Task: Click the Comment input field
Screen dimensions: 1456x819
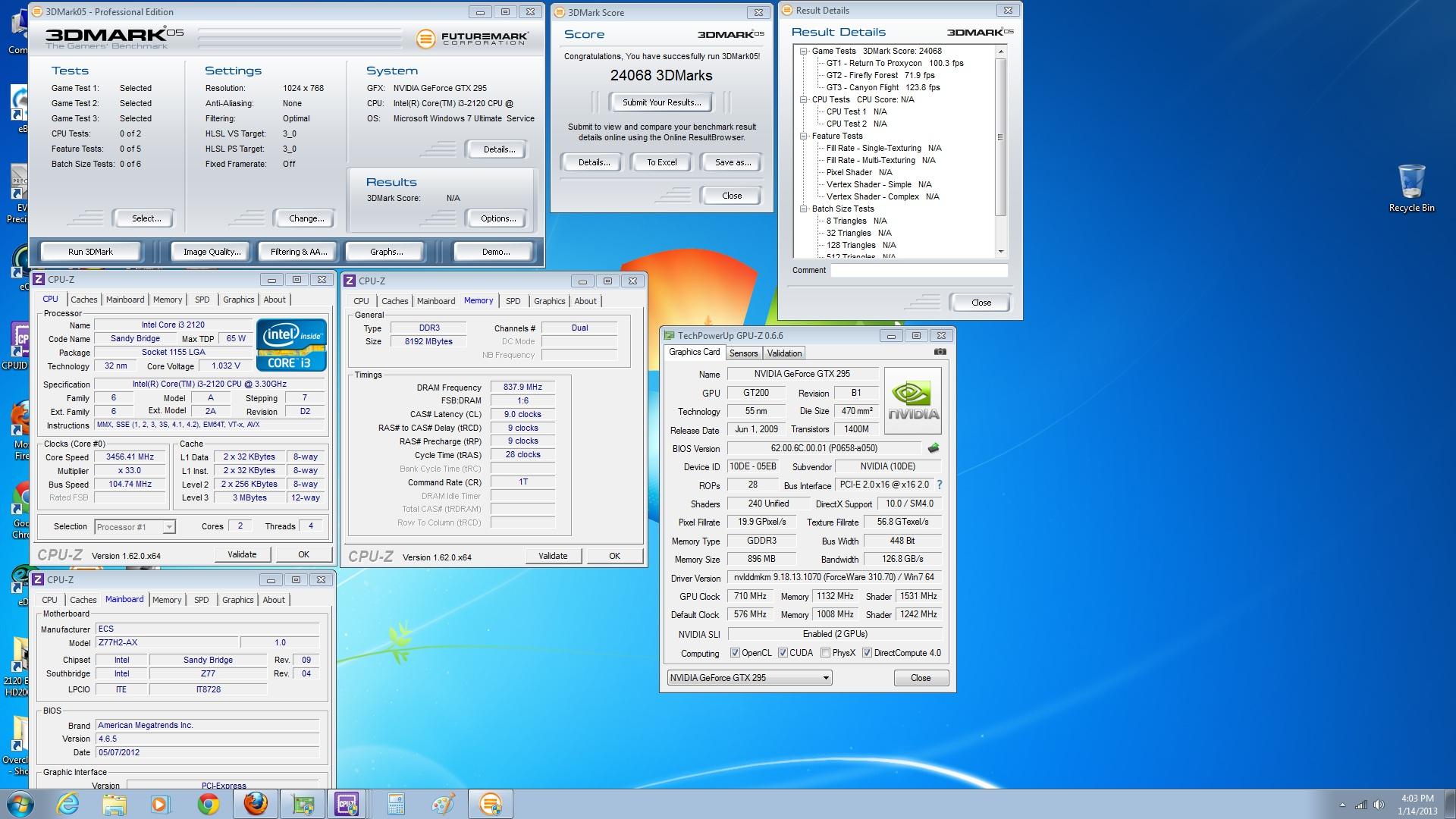Action: [x=919, y=271]
